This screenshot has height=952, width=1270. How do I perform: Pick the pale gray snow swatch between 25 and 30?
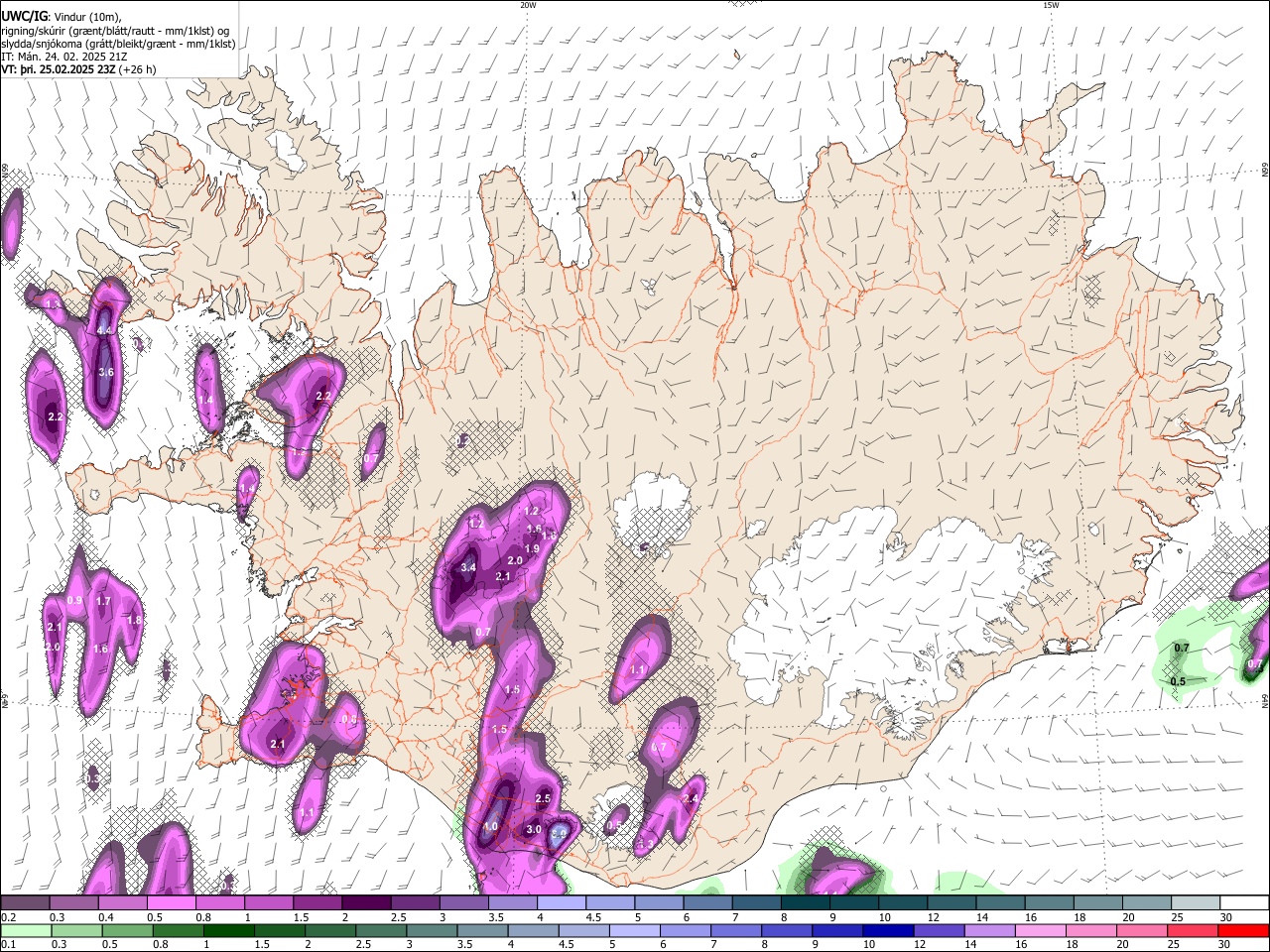(x=1196, y=902)
